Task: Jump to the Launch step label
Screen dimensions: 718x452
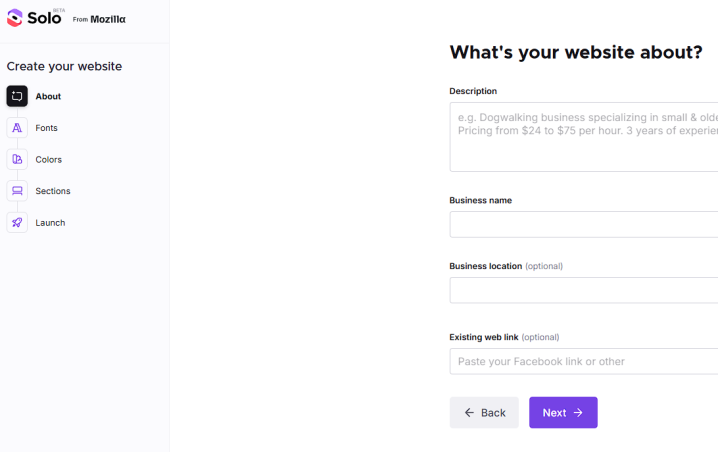Action: [x=50, y=223]
